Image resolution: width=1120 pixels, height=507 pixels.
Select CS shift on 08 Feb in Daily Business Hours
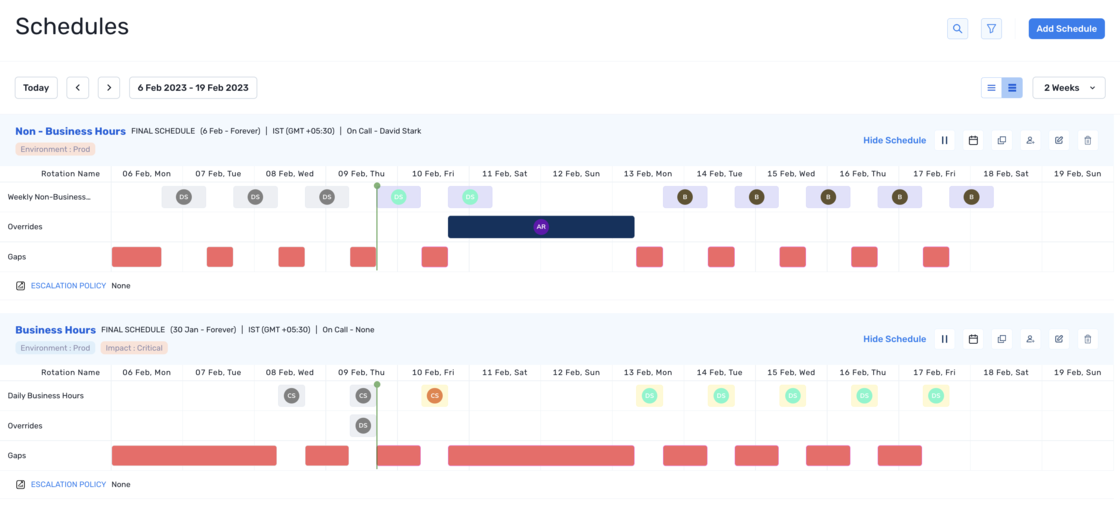pyautogui.click(x=291, y=396)
